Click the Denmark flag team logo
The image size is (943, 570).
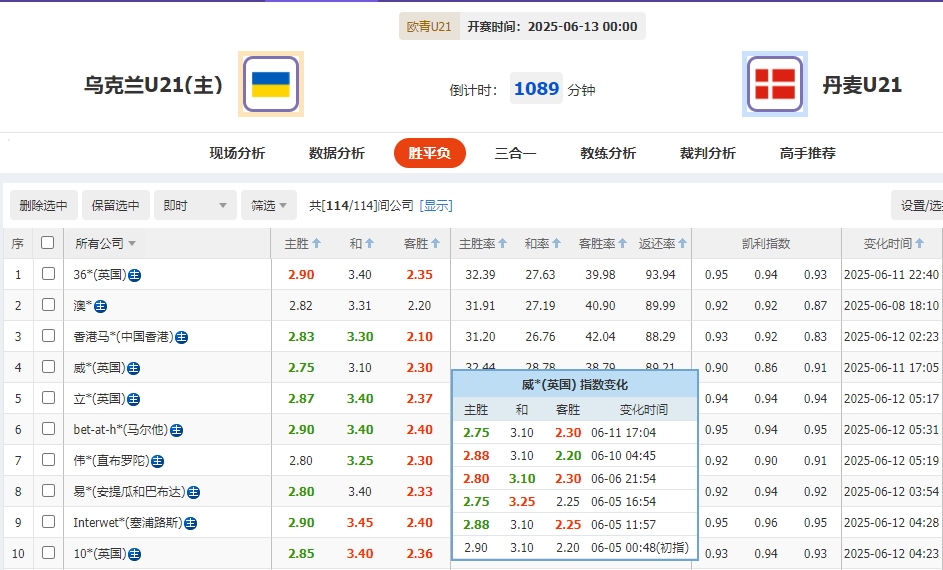coord(775,85)
